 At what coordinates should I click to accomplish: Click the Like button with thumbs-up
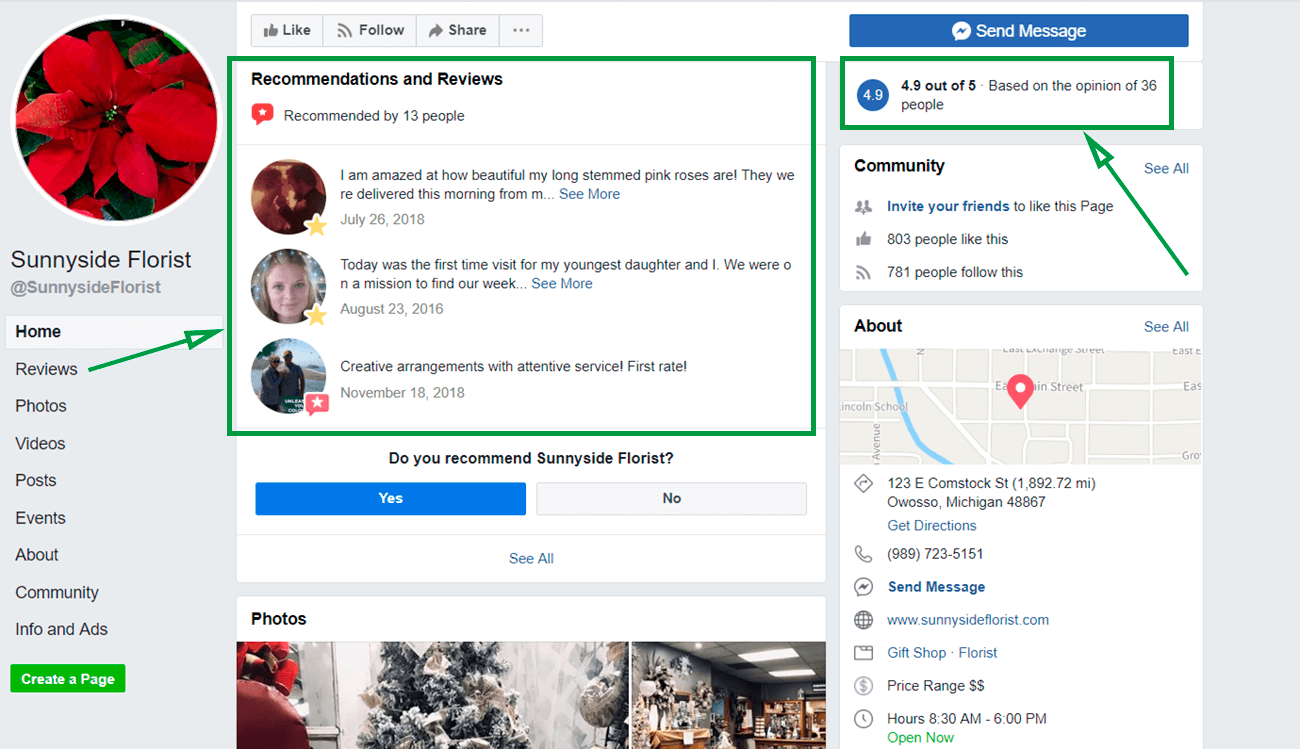tap(287, 30)
